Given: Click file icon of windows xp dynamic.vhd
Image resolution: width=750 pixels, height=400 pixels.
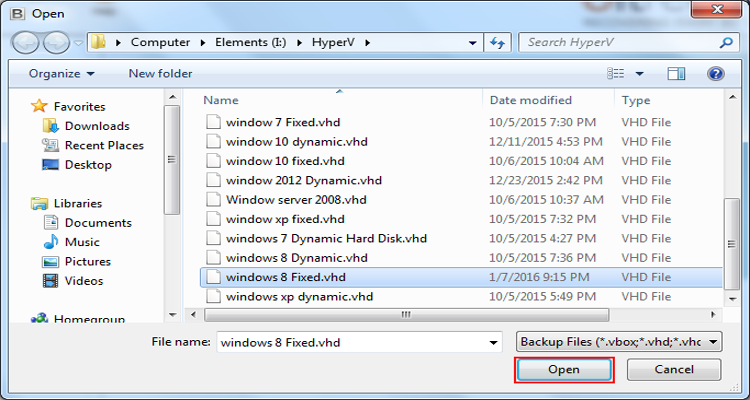Looking at the screenshot, I should click(213, 297).
